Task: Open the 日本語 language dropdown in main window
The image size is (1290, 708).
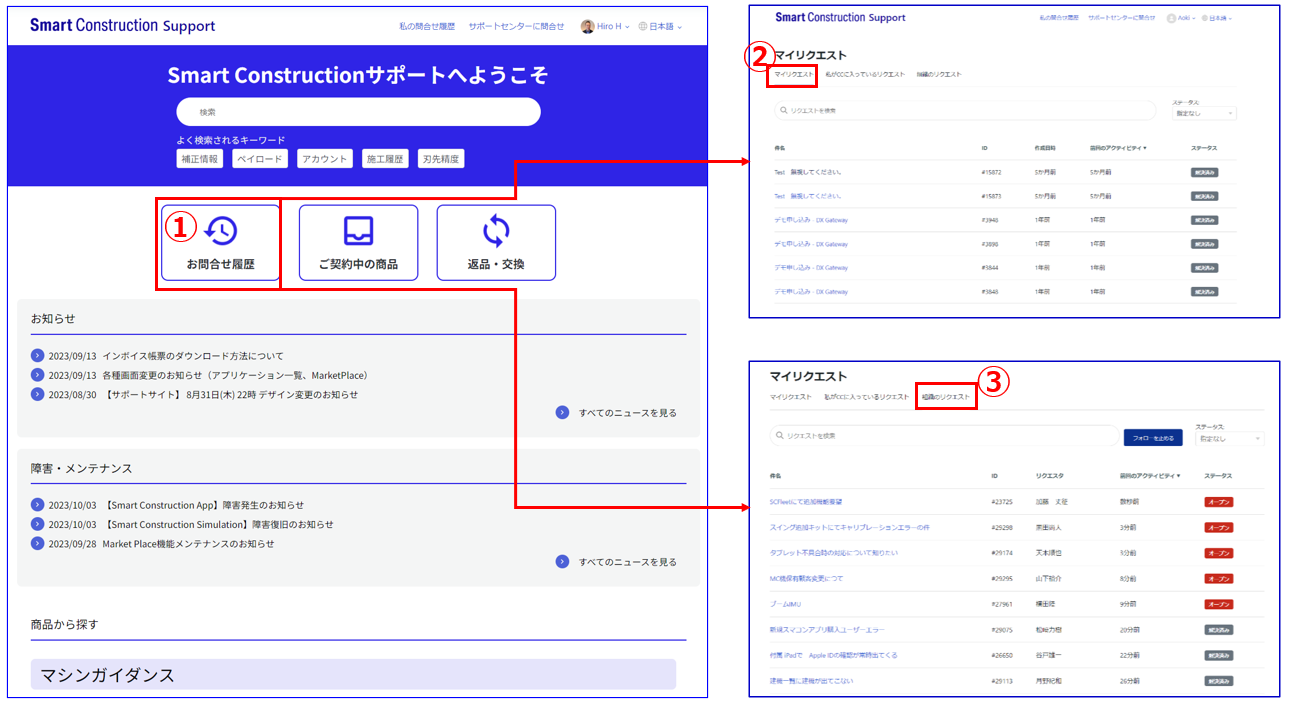Action: coord(660,26)
